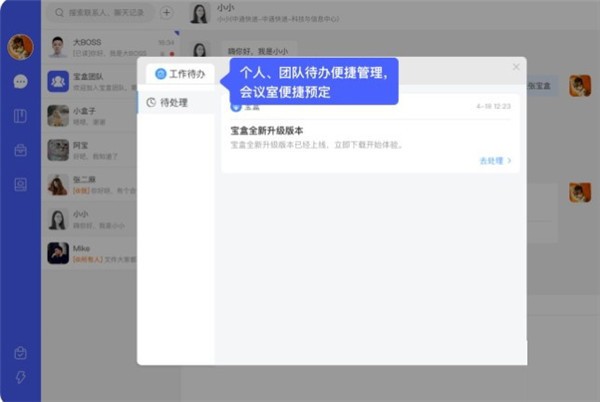Open the 宝盒团队 group conversation
Image resolution: width=600 pixels, height=402 pixels.
point(90,81)
